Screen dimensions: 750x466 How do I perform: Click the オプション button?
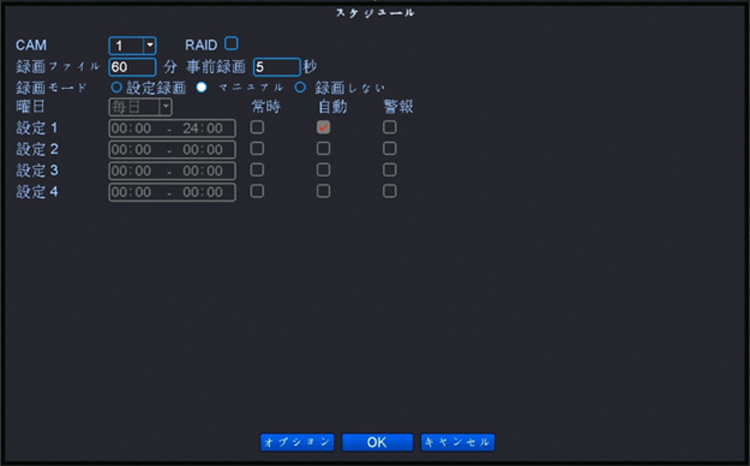(x=297, y=442)
